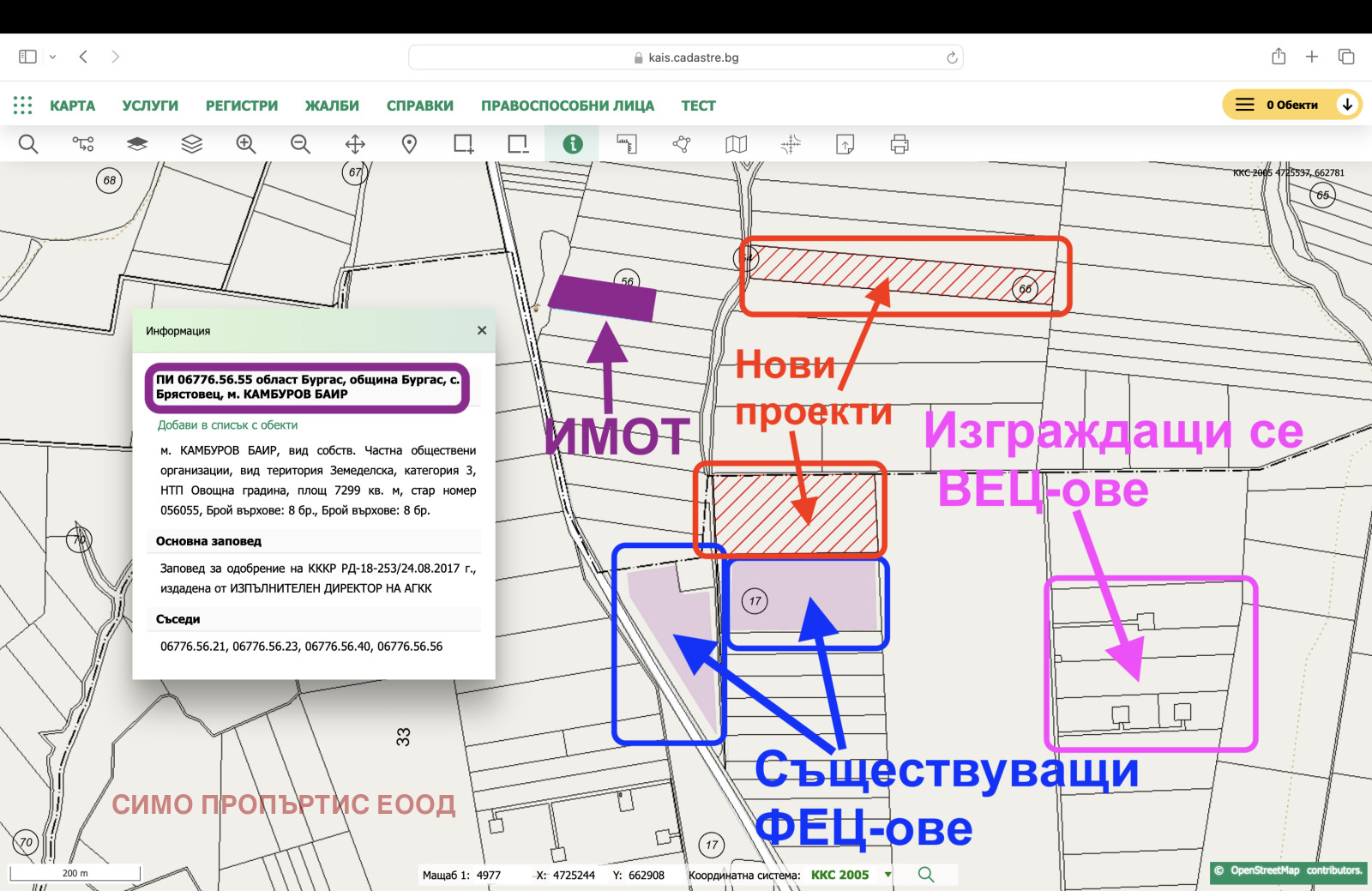Image resolution: width=1372 pixels, height=891 pixels.
Task: Open the СПРАВКИ menu
Action: (420, 105)
